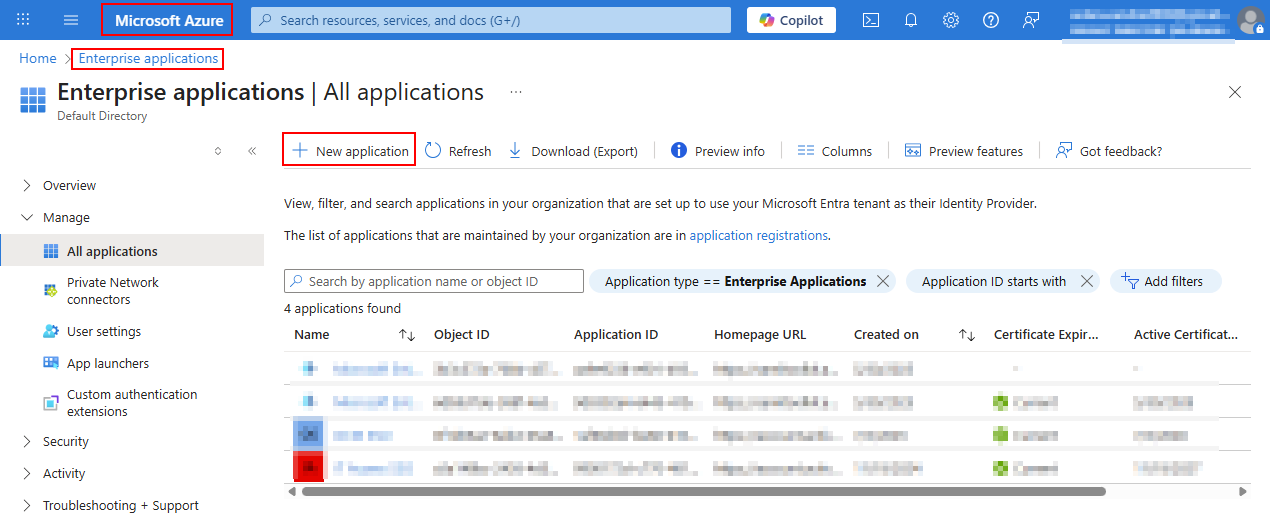Open Preview features

(x=964, y=151)
